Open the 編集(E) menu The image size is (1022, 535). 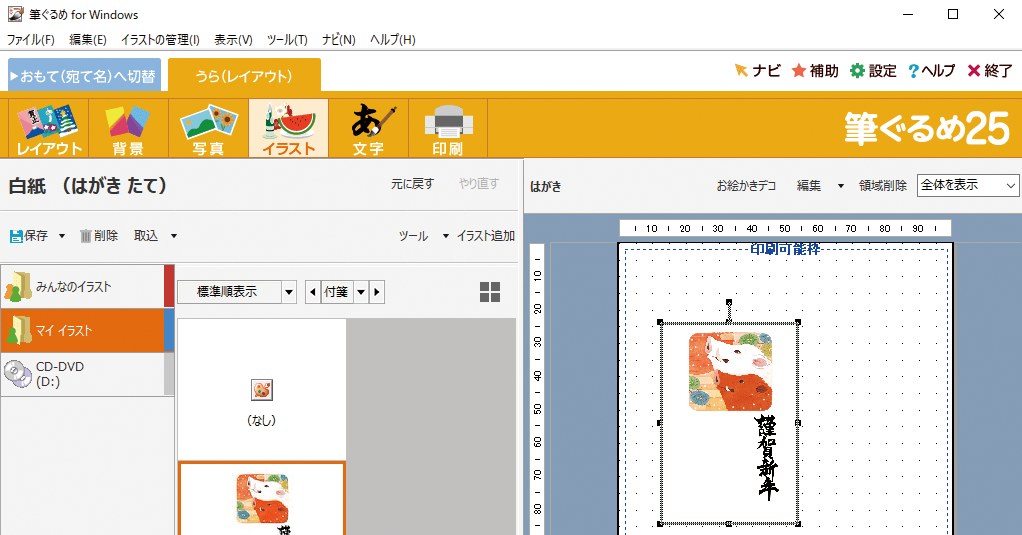[88, 40]
